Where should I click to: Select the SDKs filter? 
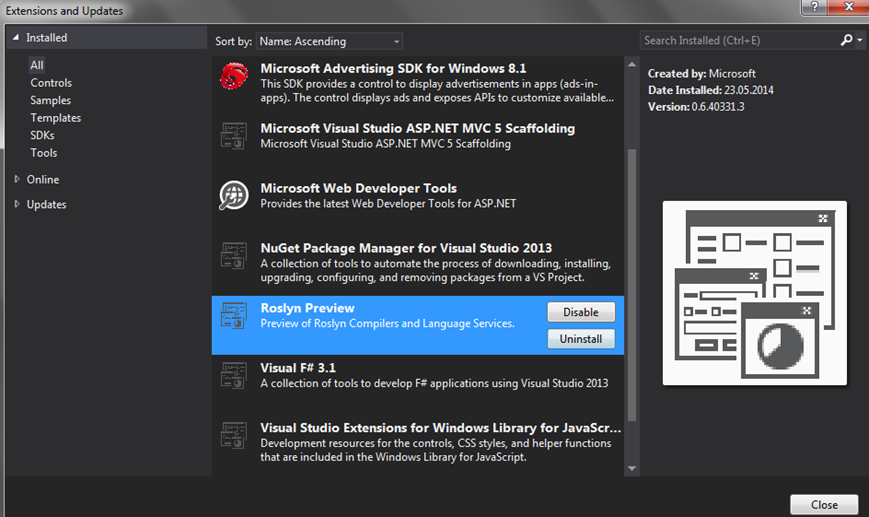tap(42, 135)
